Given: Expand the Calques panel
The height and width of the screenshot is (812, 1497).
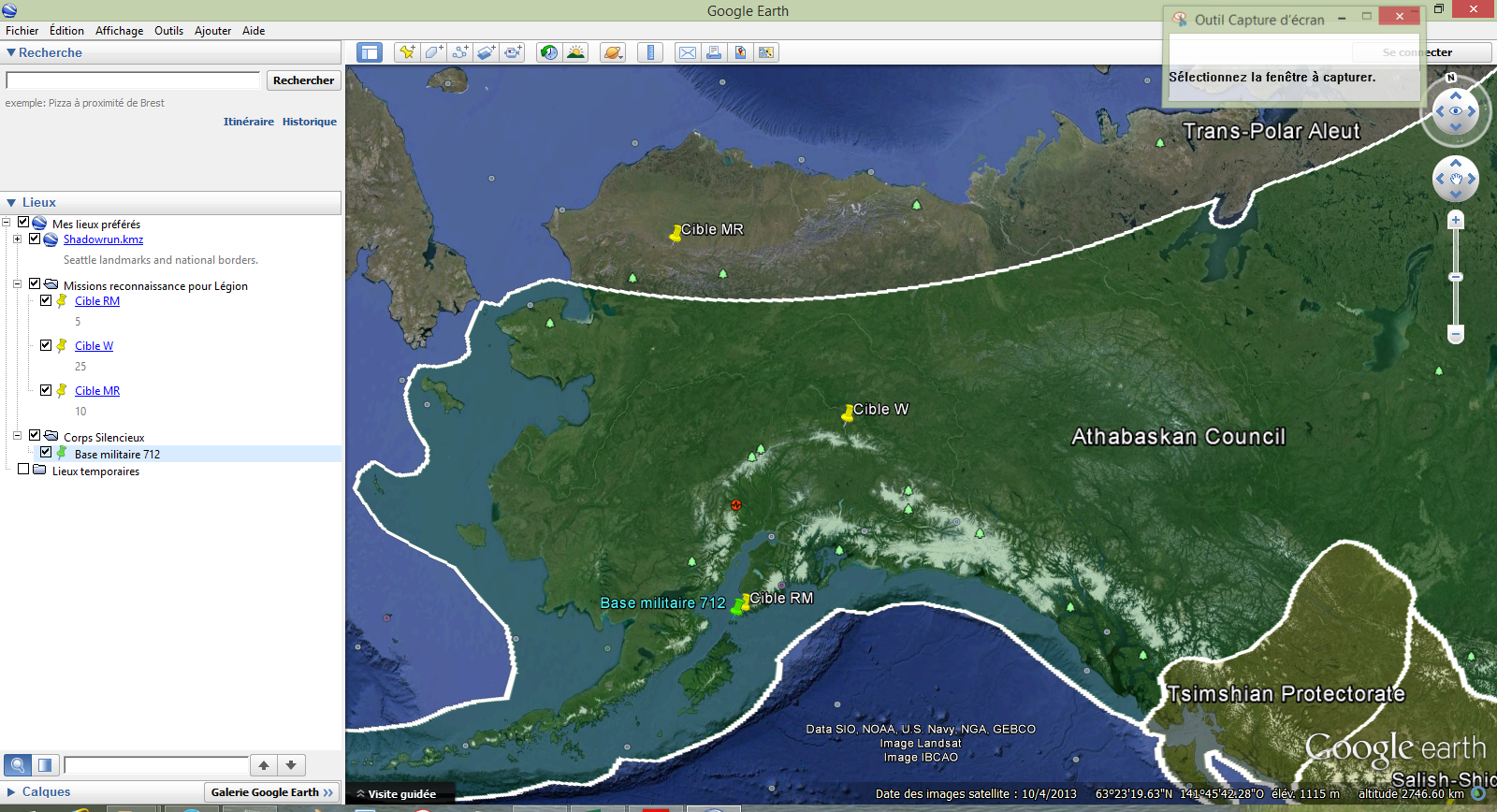Looking at the screenshot, I should click(x=12, y=792).
